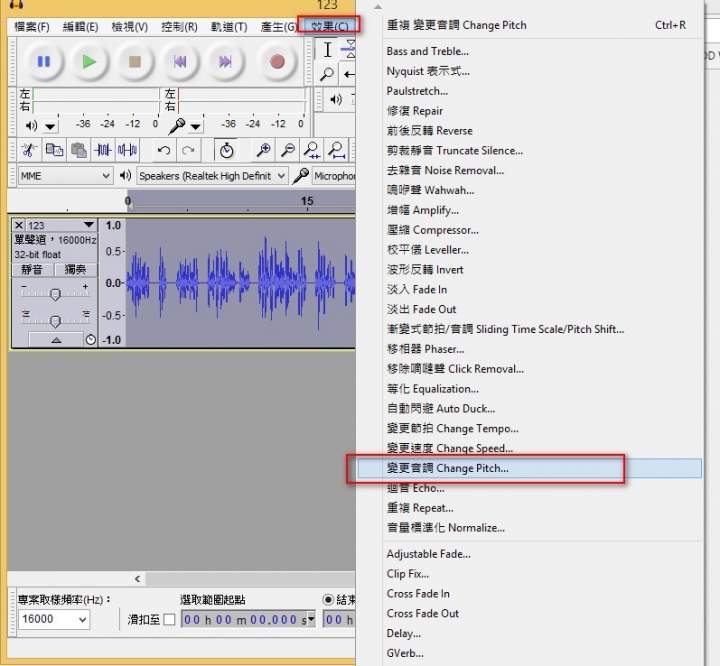Open the 編輯(E) Edit menu

click(80, 27)
